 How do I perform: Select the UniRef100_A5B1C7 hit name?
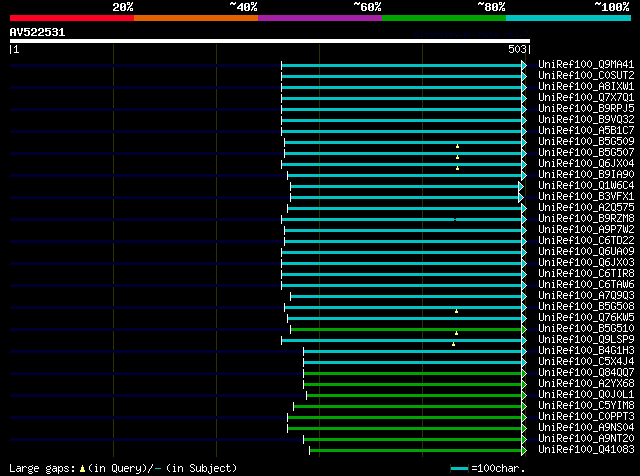tap(586, 131)
